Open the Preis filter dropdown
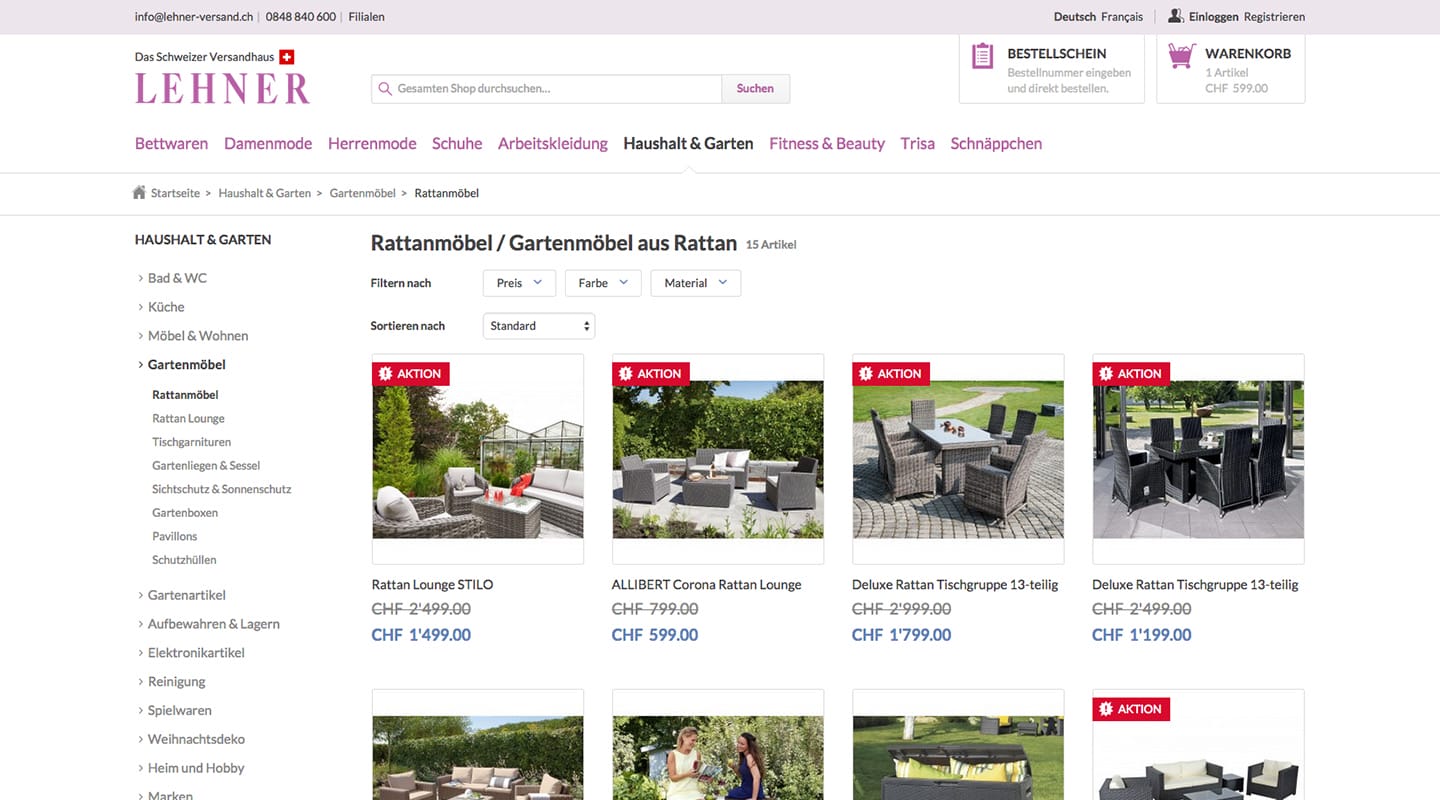Viewport: 1440px width, 800px height. (x=518, y=283)
